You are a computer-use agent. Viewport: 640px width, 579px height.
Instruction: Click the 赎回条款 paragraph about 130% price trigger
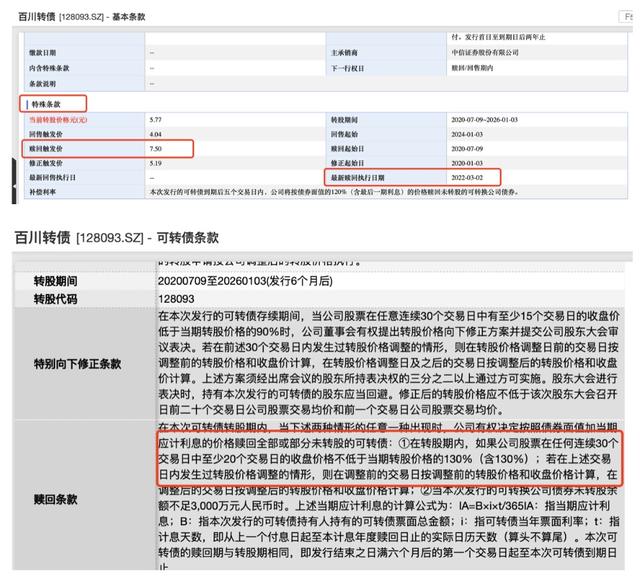coord(389,459)
